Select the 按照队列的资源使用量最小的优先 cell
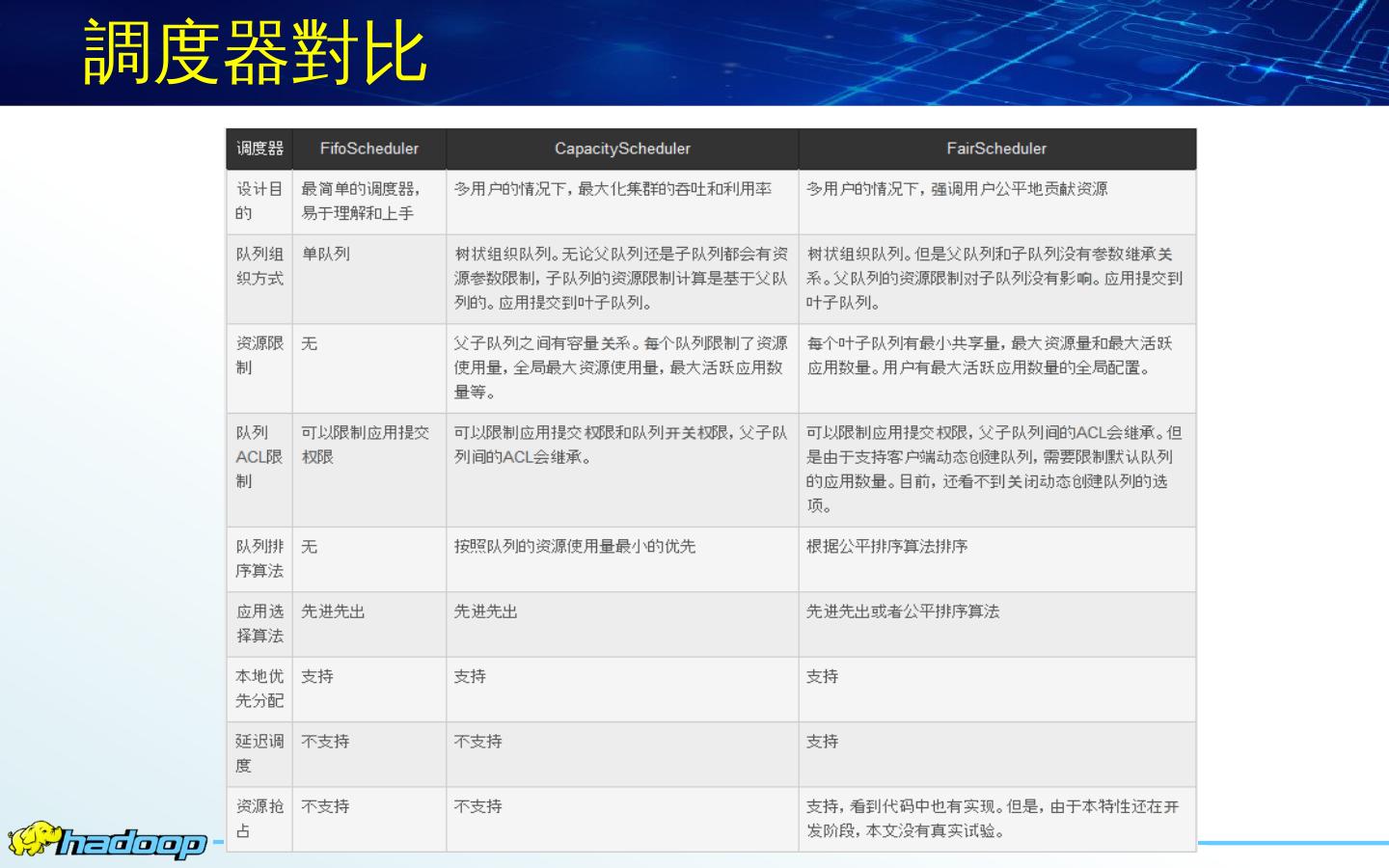1389x868 pixels. tap(574, 547)
